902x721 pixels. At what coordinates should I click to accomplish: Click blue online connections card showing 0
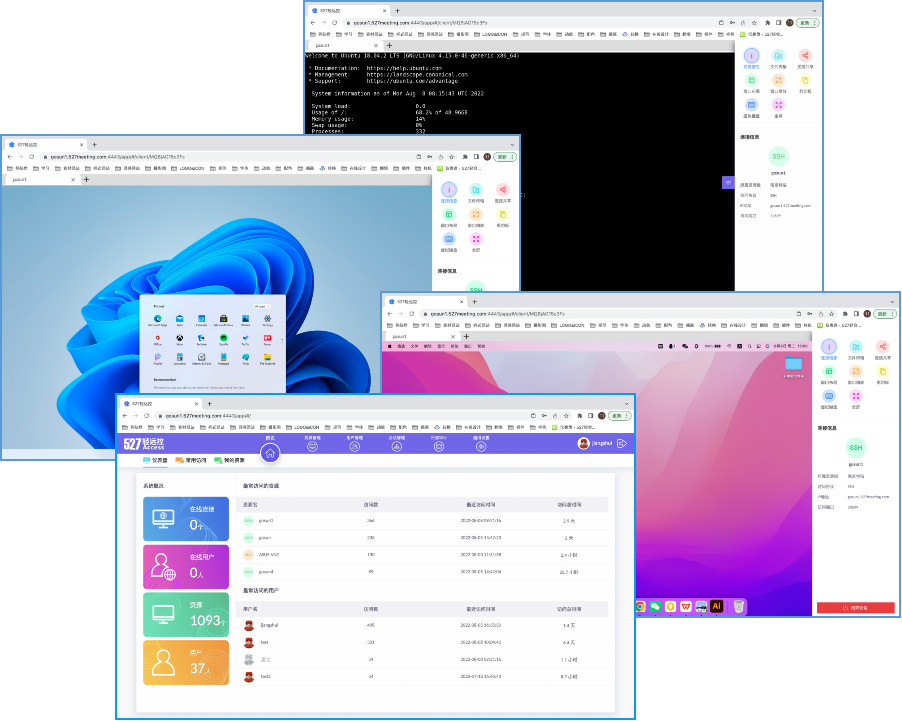click(186, 518)
